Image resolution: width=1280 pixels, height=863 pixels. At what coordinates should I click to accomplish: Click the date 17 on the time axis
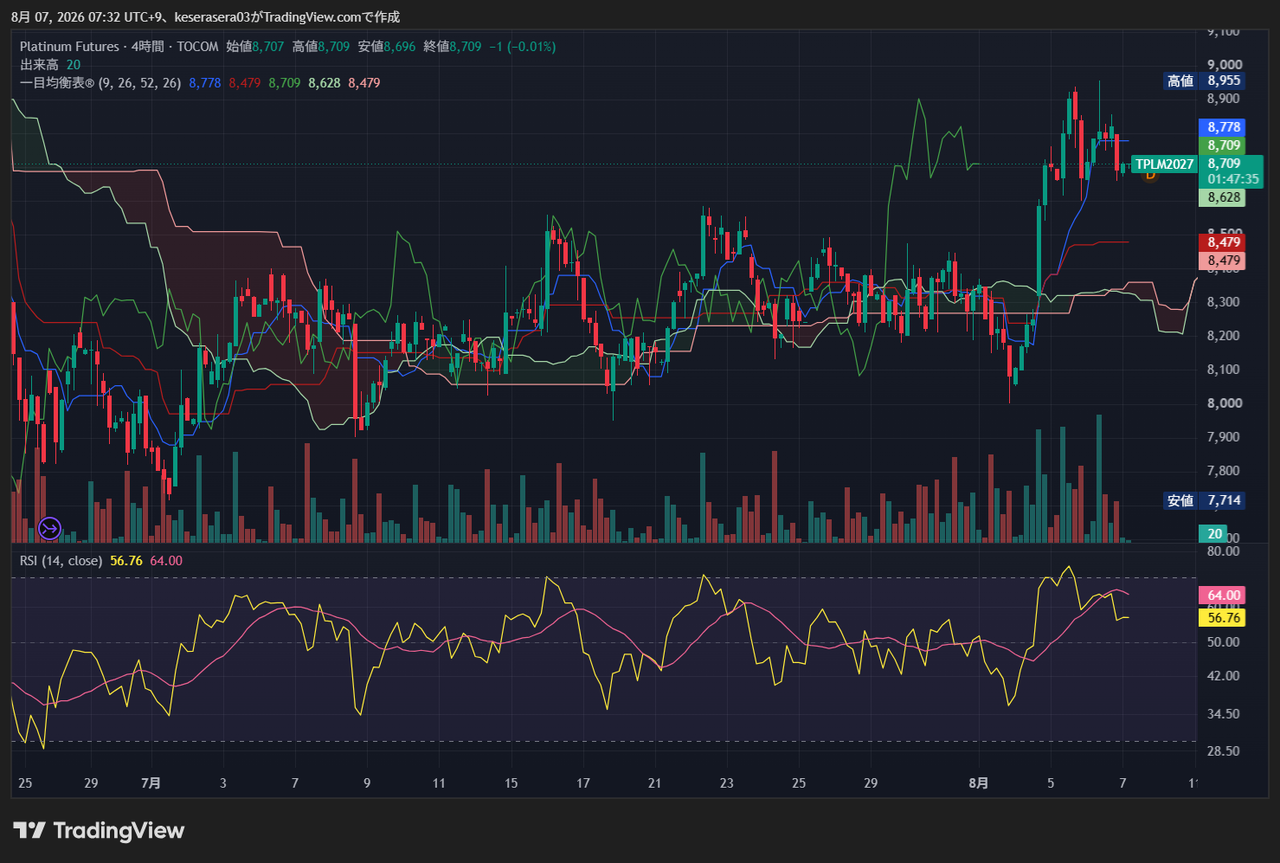tap(583, 782)
